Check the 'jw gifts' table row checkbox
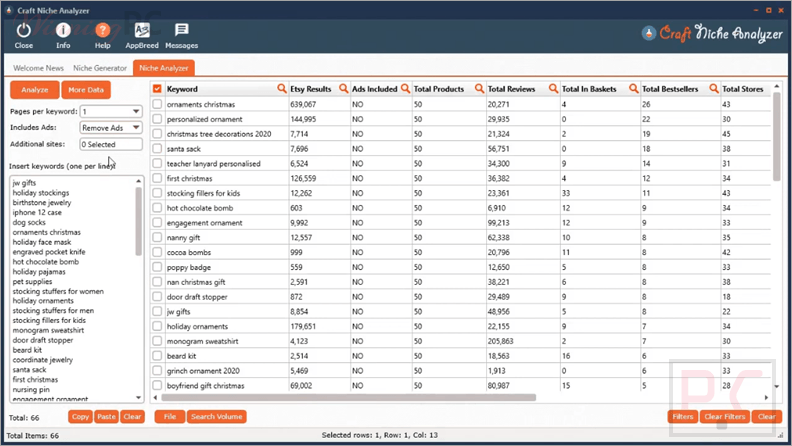 coord(157,311)
